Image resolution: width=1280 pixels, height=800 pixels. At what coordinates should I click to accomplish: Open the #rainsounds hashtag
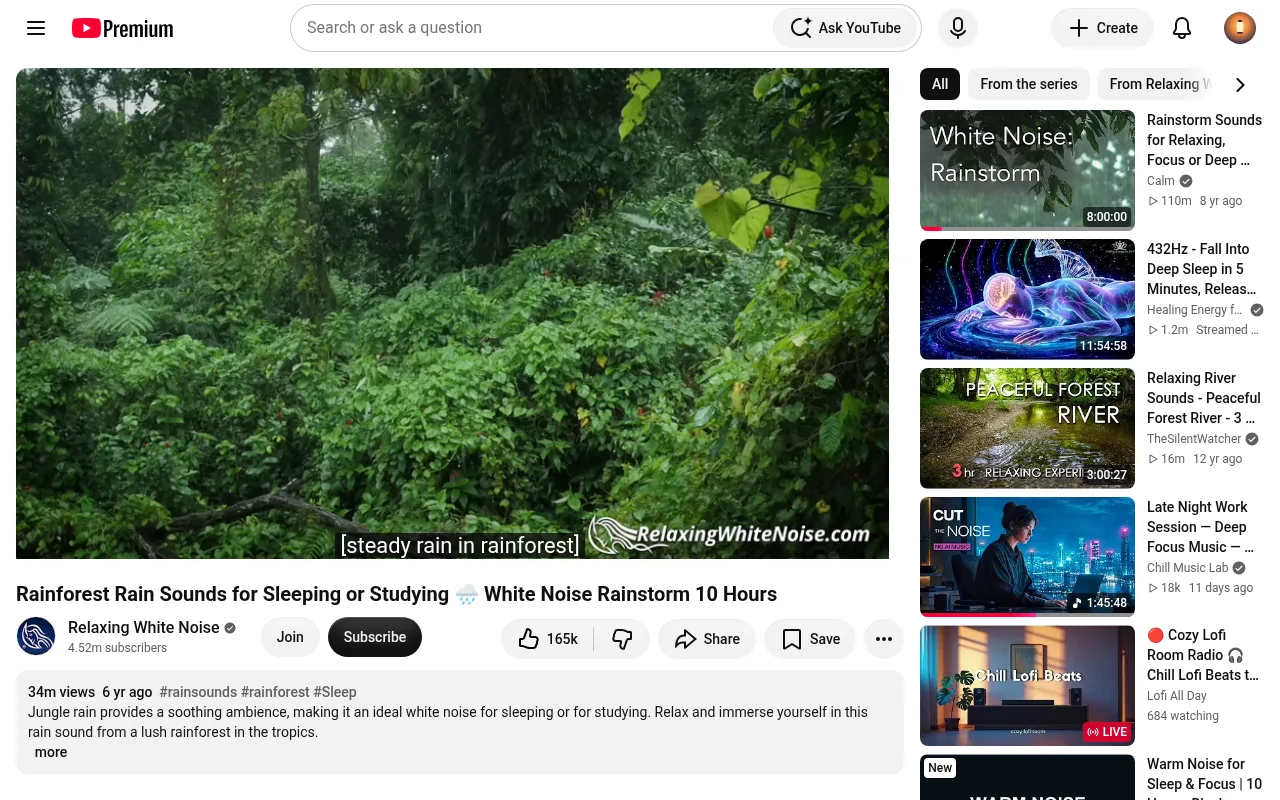198,692
